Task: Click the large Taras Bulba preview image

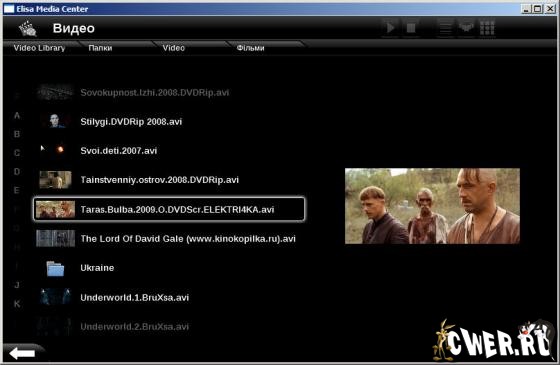Action: coord(432,206)
